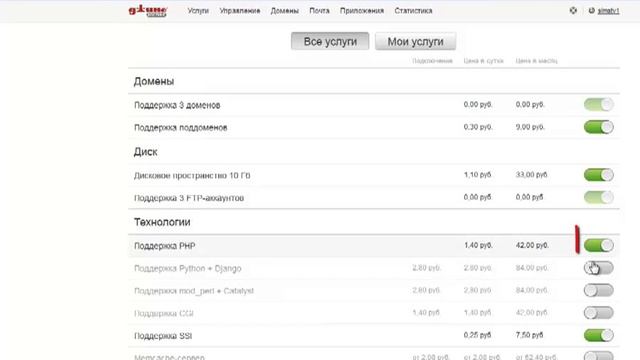Select the Поддержка 3 FTP-аккаунтов label
Viewport: 640px width, 360px height.
(x=189, y=198)
